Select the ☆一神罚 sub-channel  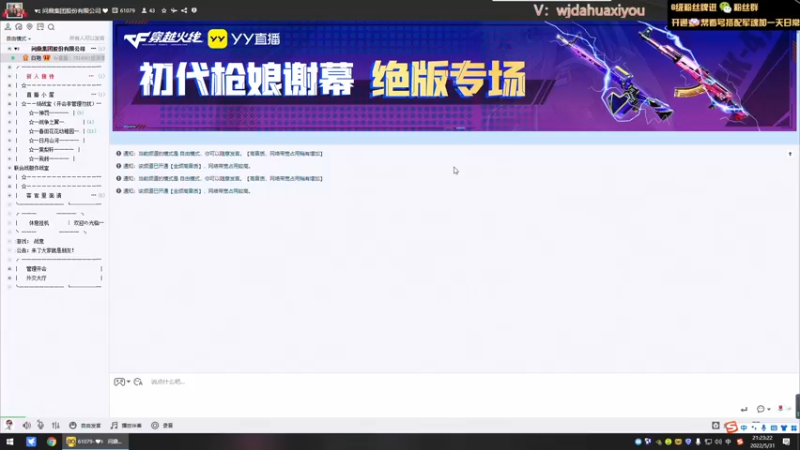[x=48, y=113]
